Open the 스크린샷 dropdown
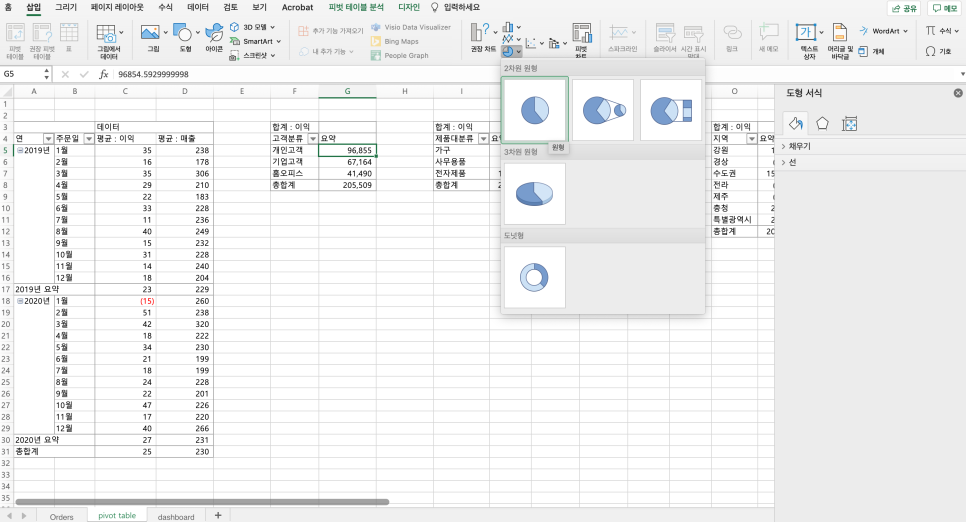Image resolution: width=966 pixels, height=522 pixels. pos(252,55)
